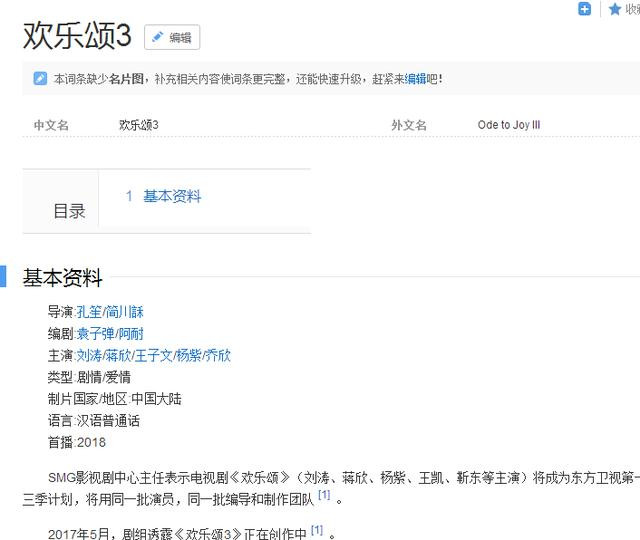Open actress 杨紫 link
This screenshot has width=640, height=540.
[x=189, y=355]
